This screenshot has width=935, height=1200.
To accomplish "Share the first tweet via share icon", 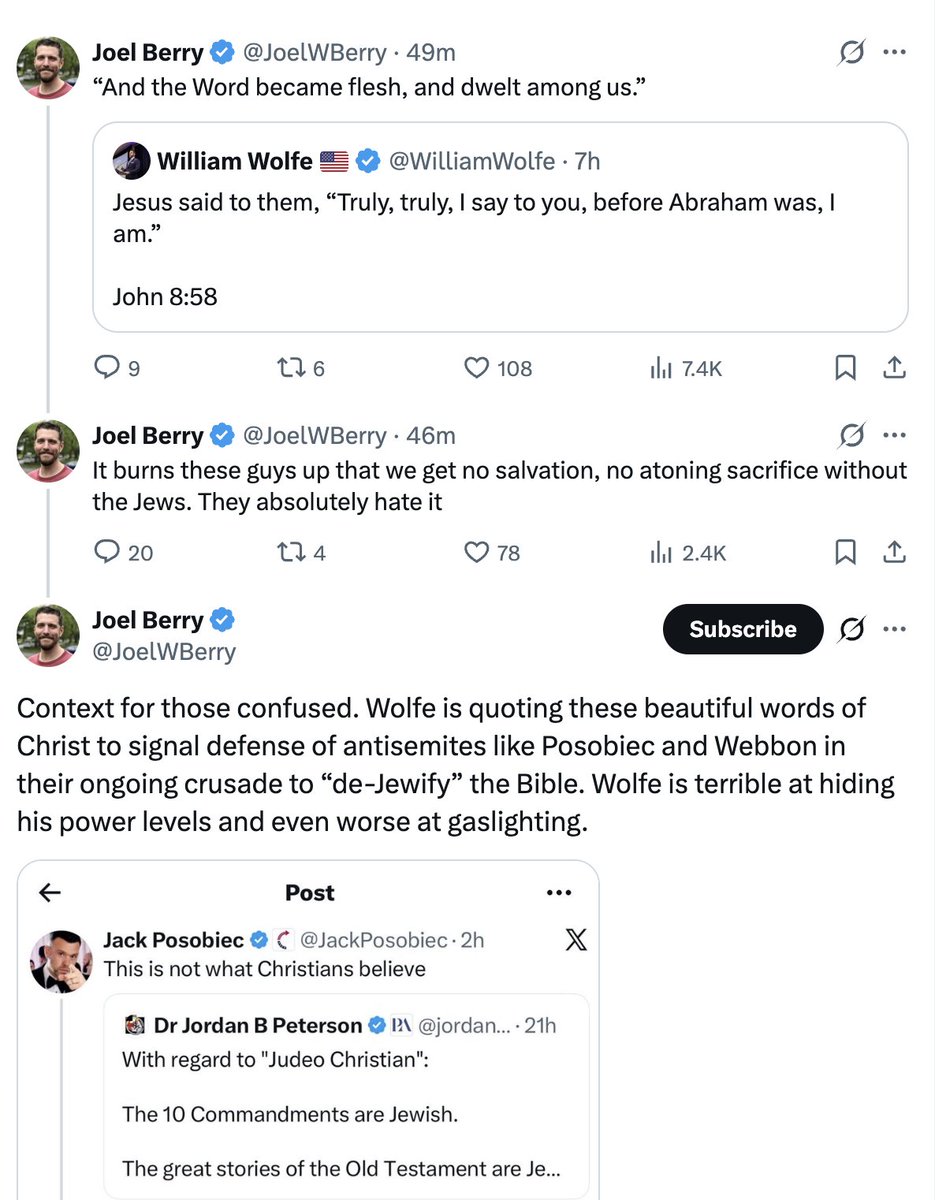I will pos(894,369).
